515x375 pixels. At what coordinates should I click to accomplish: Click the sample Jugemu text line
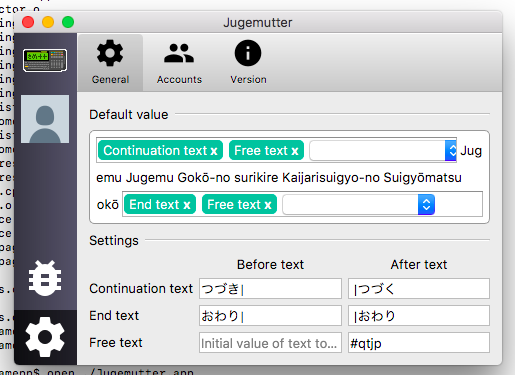279,178
